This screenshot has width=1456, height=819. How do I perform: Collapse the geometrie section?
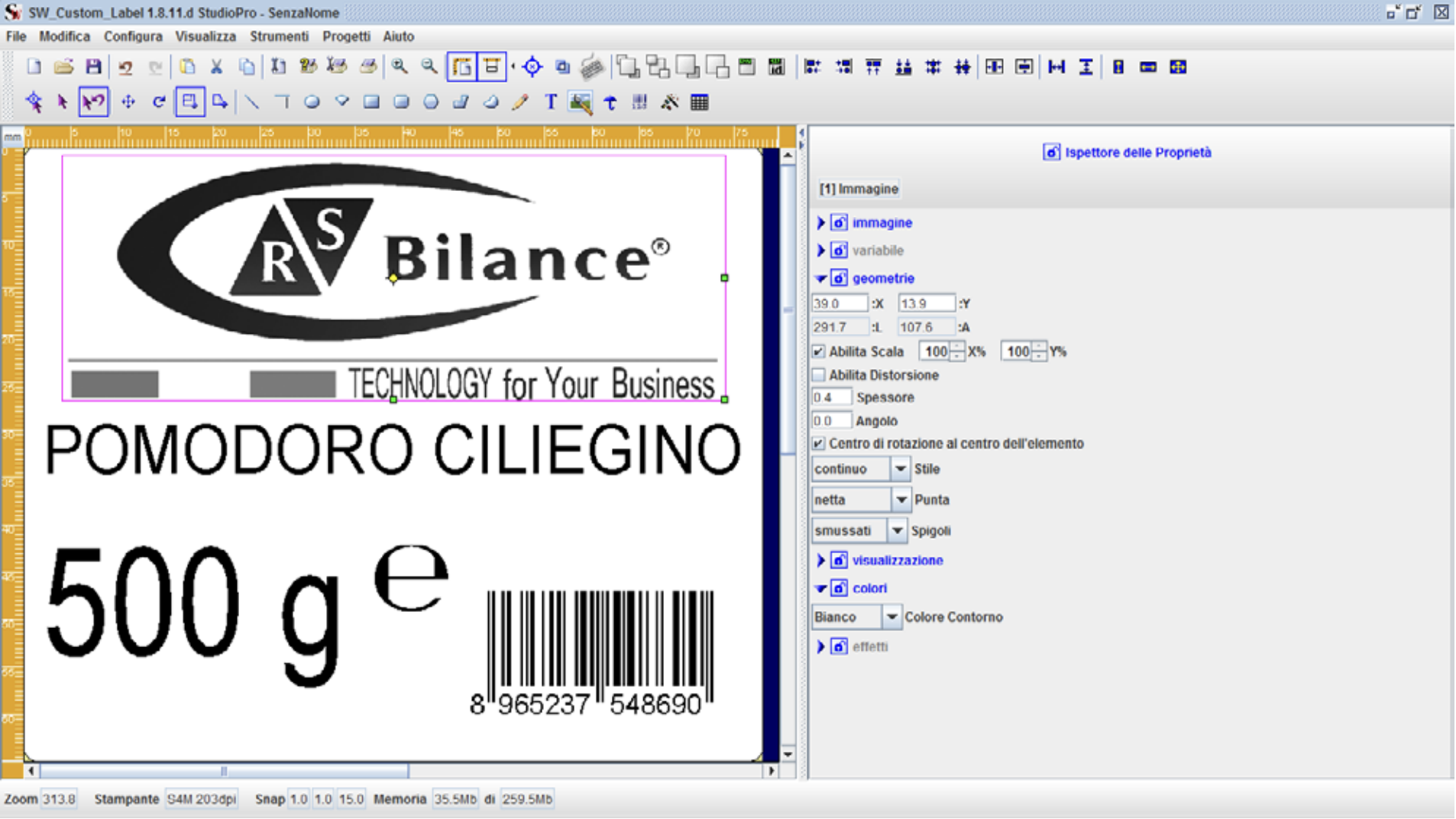point(821,278)
